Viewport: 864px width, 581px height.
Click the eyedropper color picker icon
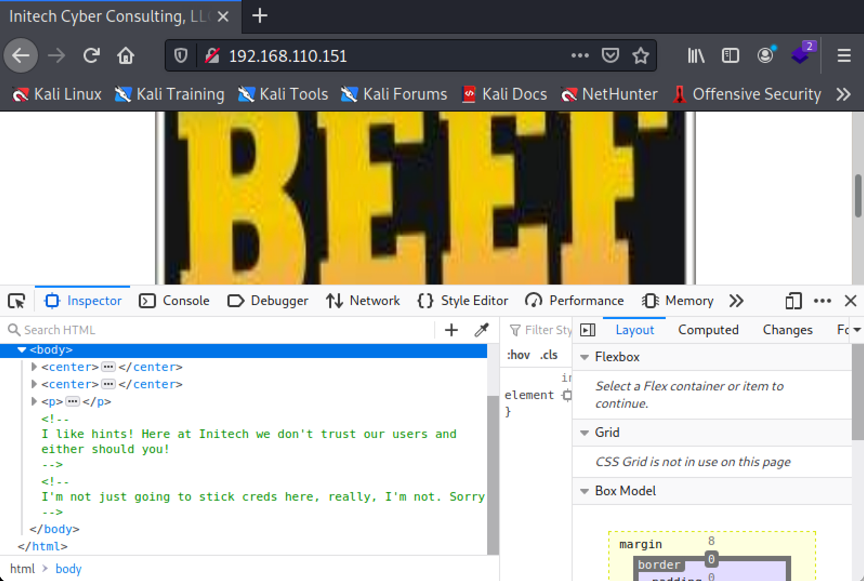[481, 330]
